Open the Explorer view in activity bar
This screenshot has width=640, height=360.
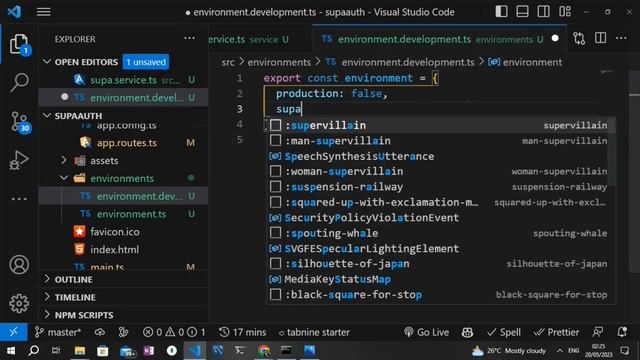(19, 44)
